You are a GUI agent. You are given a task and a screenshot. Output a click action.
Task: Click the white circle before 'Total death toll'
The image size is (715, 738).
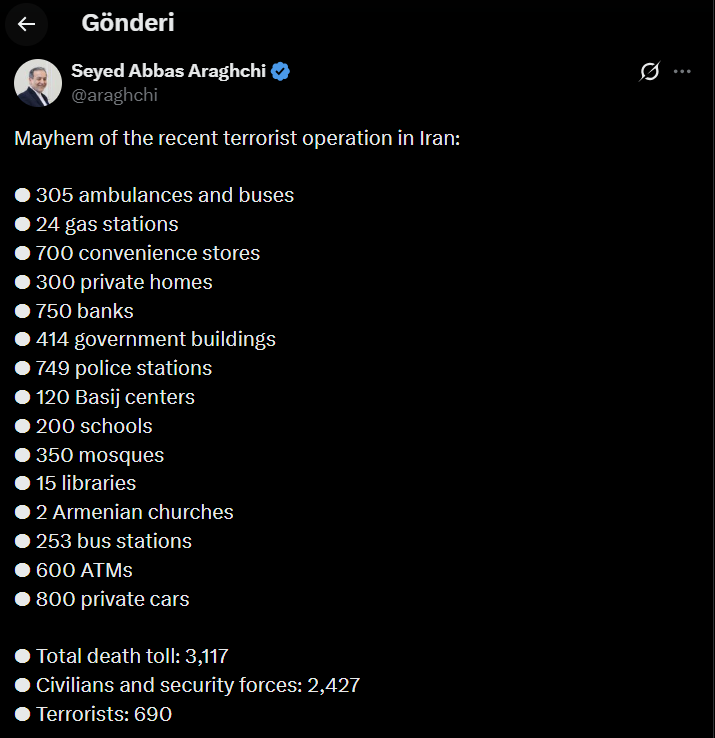tap(22, 657)
